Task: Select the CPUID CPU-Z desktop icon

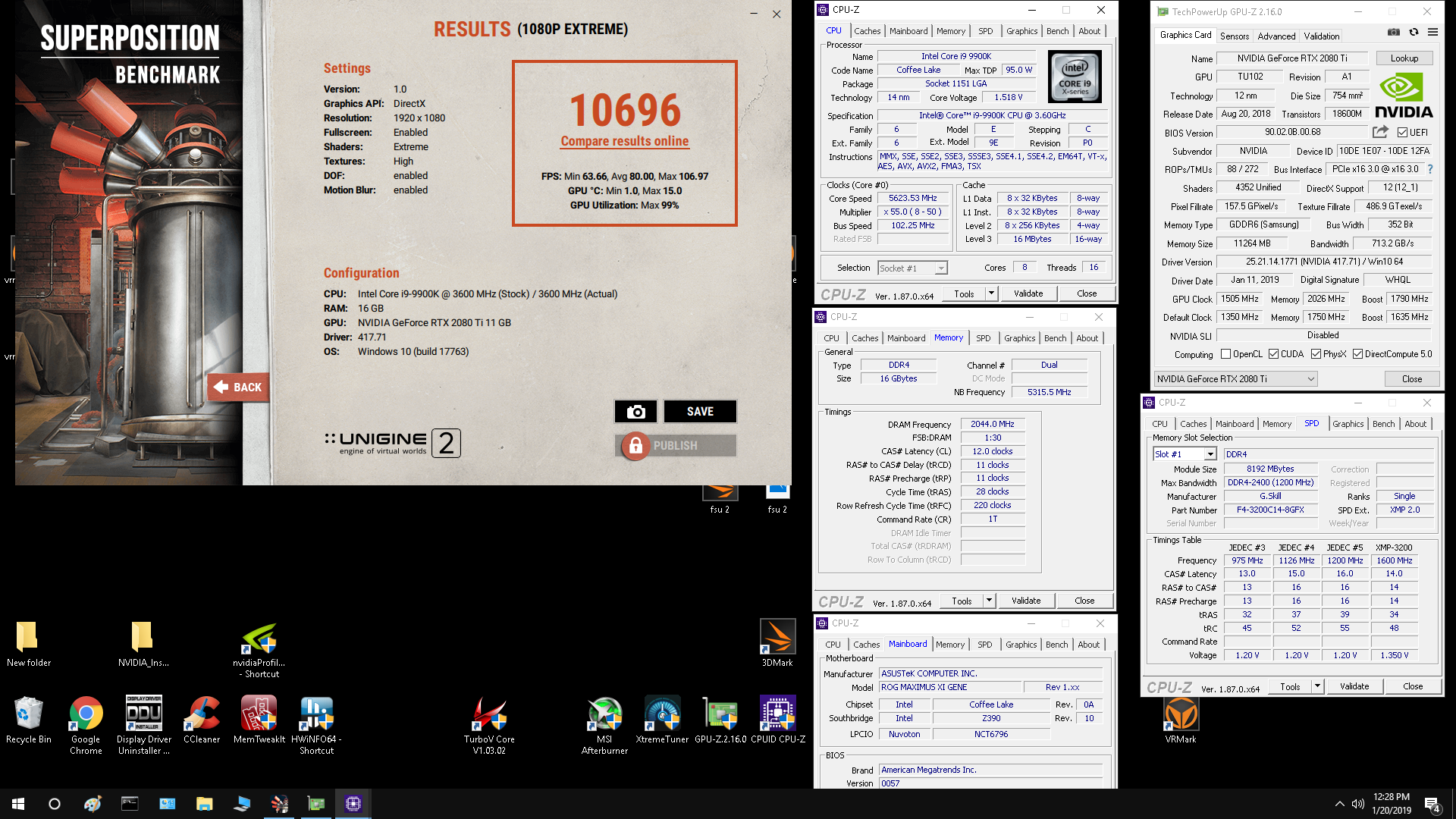Action: pyautogui.click(x=778, y=720)
